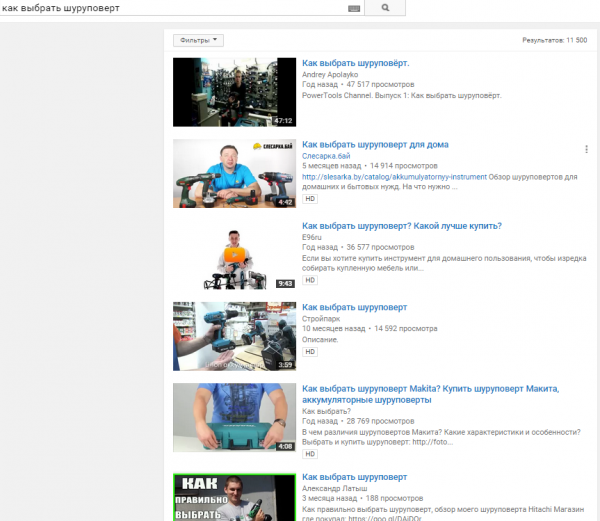The width and height of the screenshot is (600, 521).
Task: Click the magnifier search button
Action: 385,8
